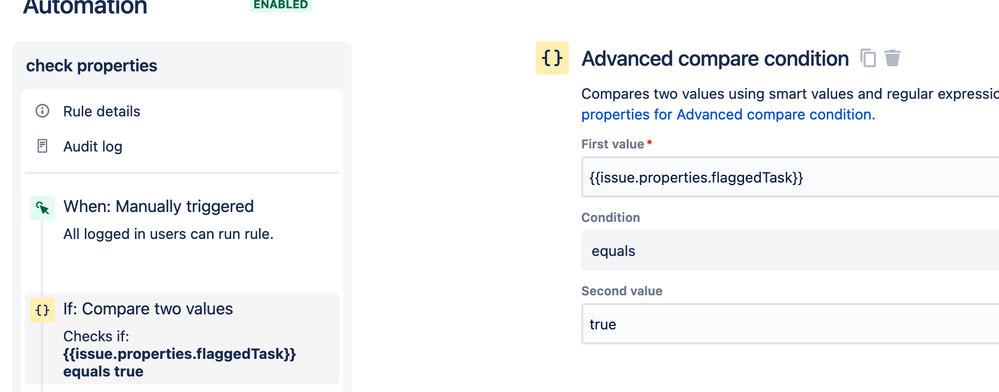Click the large braces icon beside Advanced compare condition
The width and height of the screenshot is (999, 392).
[x=552, y=58]
